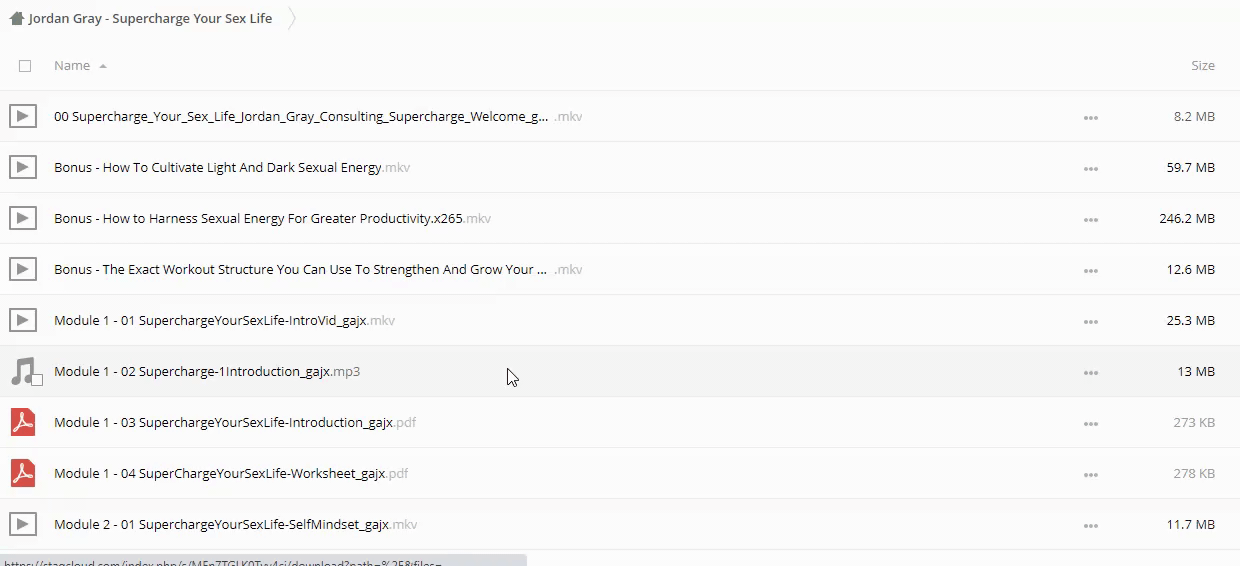This screenshot has height=566, width=1240.
Task: Click the home icon in breadcrumb
Action: 16,18
